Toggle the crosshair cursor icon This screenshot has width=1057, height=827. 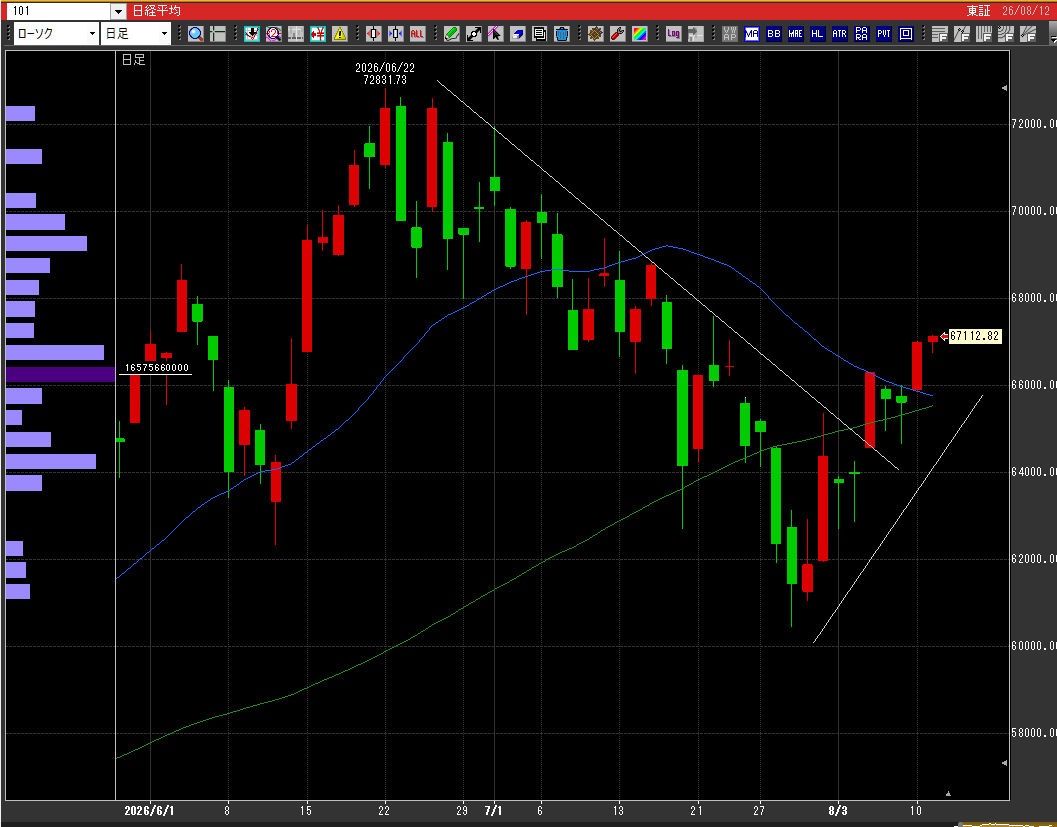tap(218, 34)
